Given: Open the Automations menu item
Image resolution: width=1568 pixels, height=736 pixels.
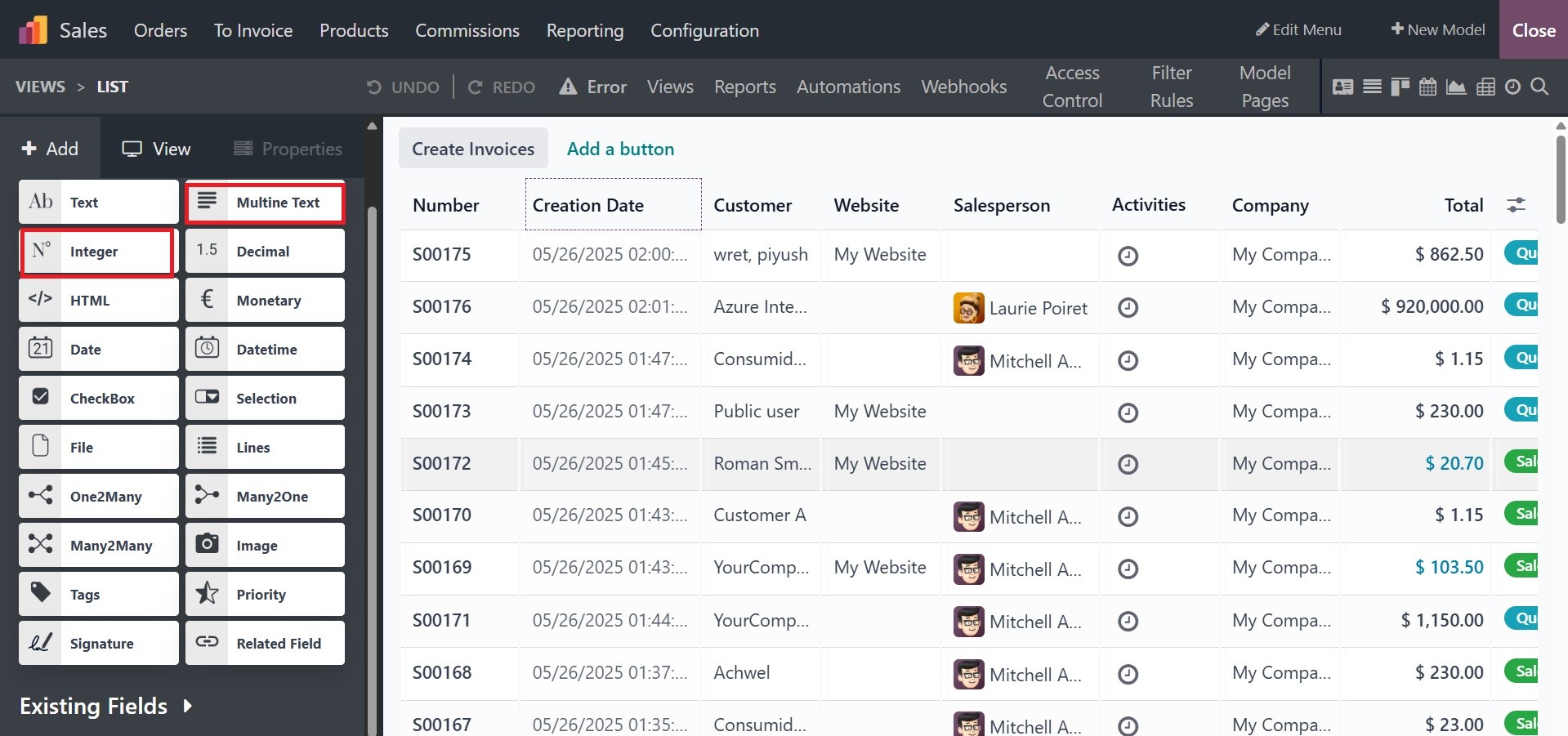Looking at the screenshot, I should pos(848,87).
